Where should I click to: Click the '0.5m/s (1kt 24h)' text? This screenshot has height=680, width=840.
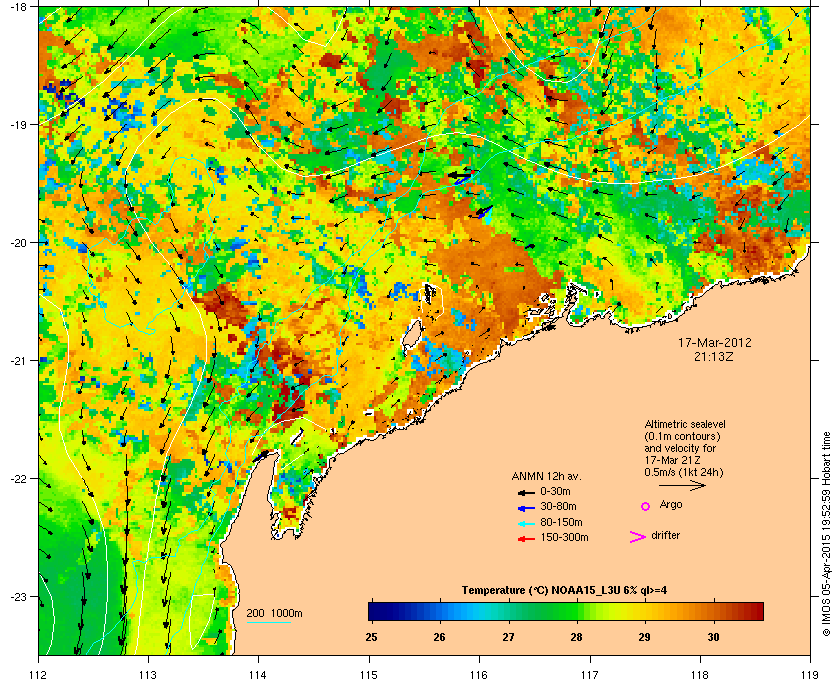684,473
